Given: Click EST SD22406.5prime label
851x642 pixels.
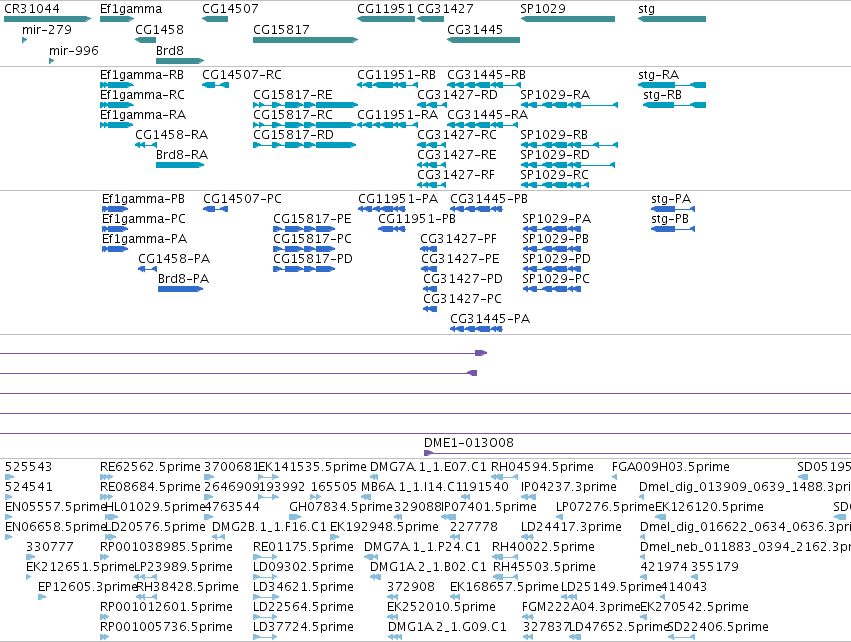Looking at the screenshot, I should [717, 627].
